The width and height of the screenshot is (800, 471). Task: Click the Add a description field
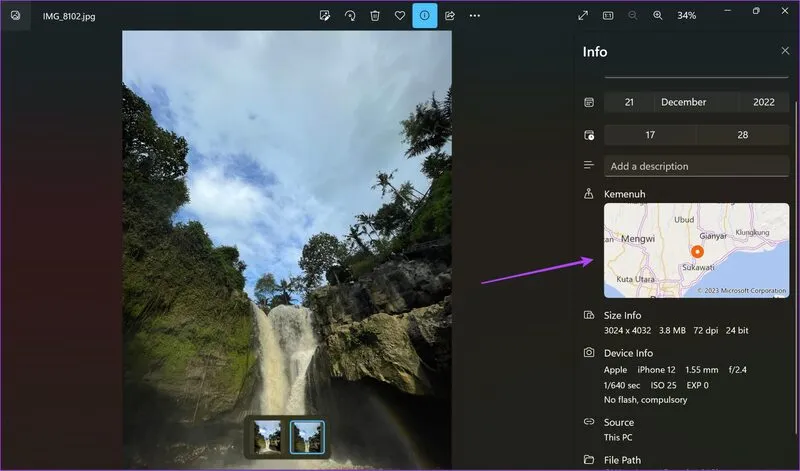[x=696, y=166]
